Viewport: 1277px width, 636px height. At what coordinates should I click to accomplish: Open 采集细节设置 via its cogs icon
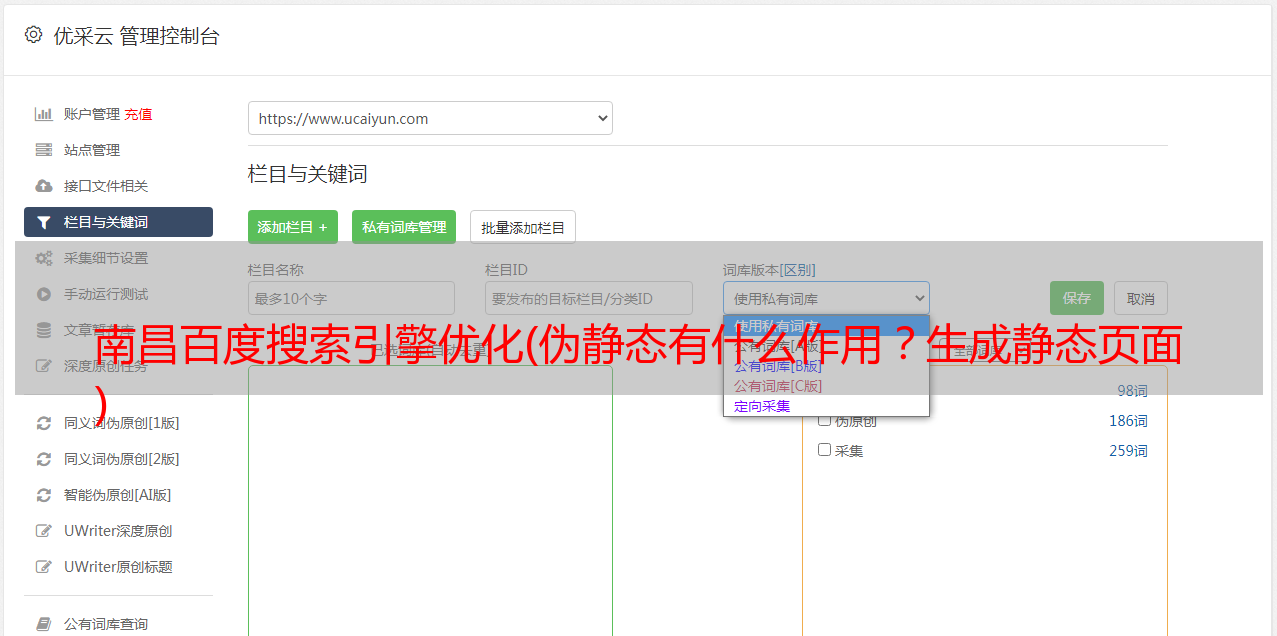(x=44, y=258)
